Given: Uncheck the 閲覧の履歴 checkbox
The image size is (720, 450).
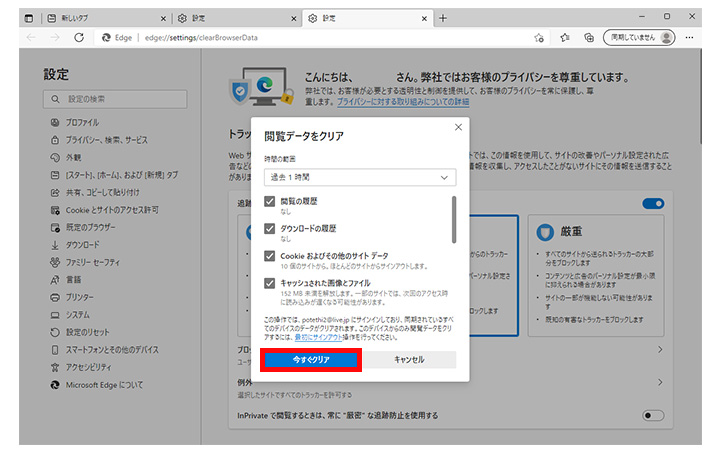Looking at the screenshot, I should pyautogui.click(x=270, y=201).
